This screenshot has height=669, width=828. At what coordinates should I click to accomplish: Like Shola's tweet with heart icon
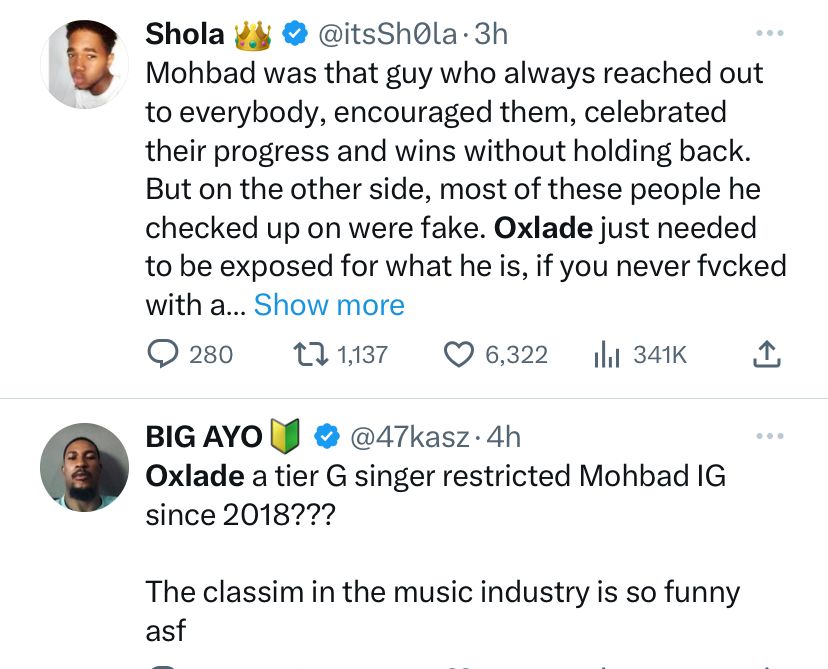(458, 354)
